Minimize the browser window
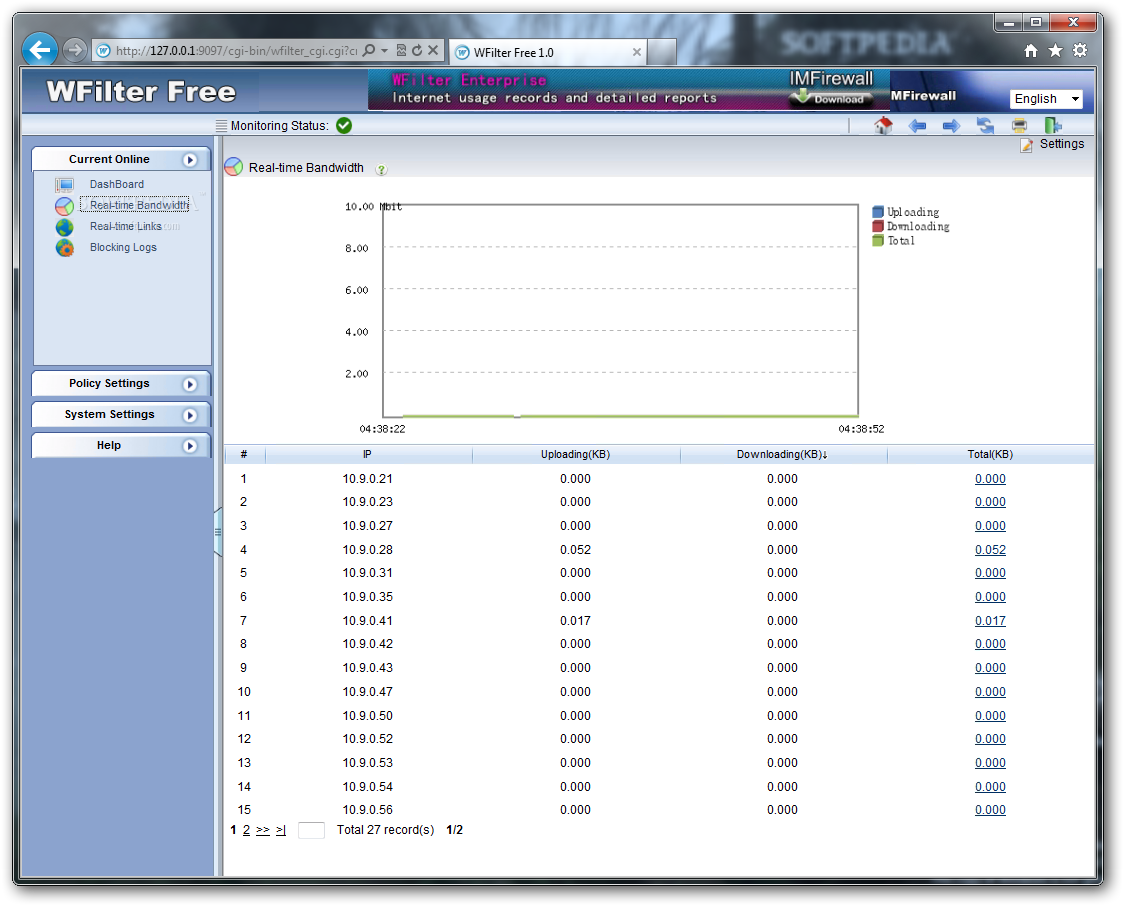Screen dimensions: 1124x906 coord(1009,22)
